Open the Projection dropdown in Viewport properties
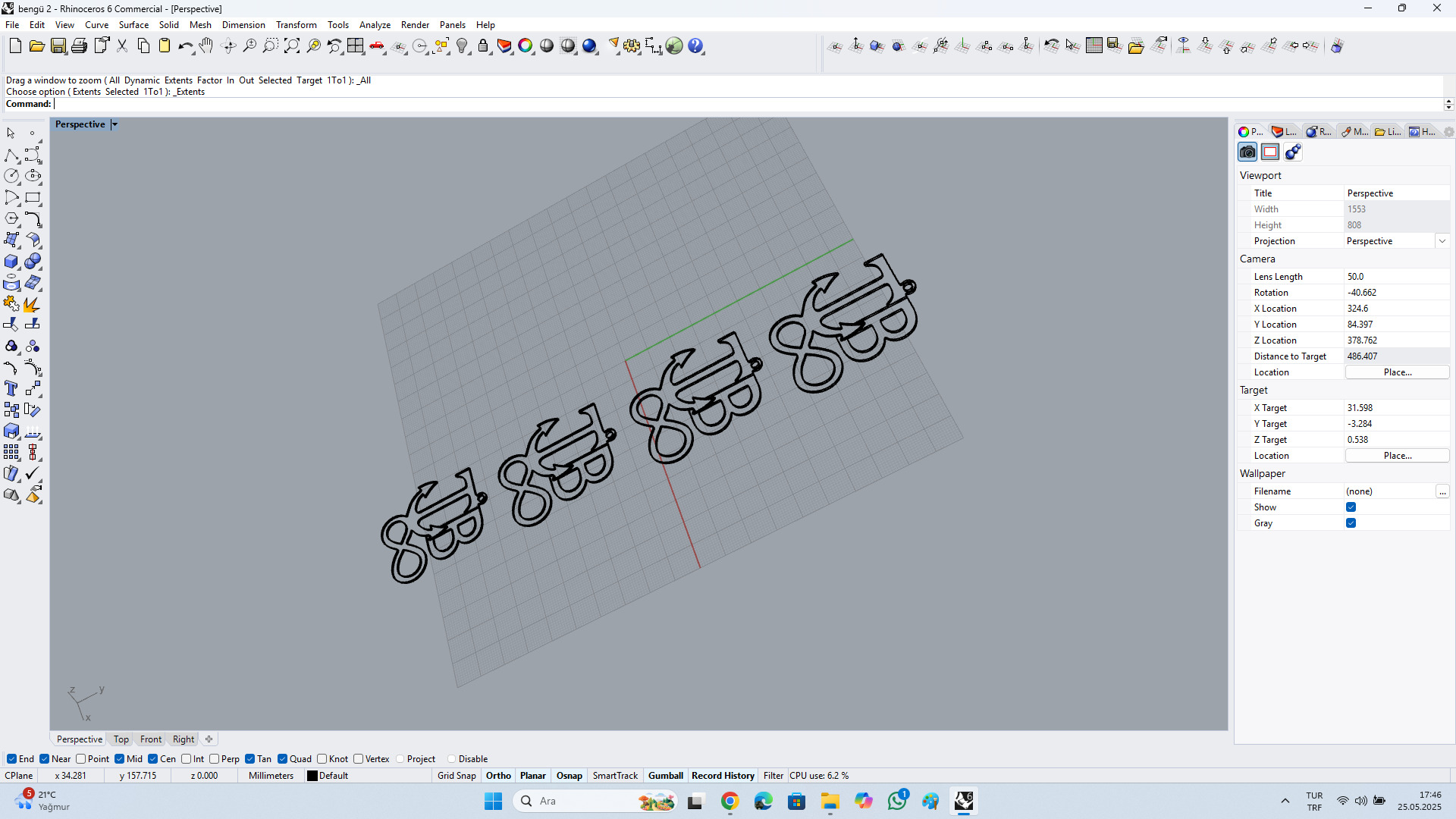1456x819 pixels. coord(1442,241)
